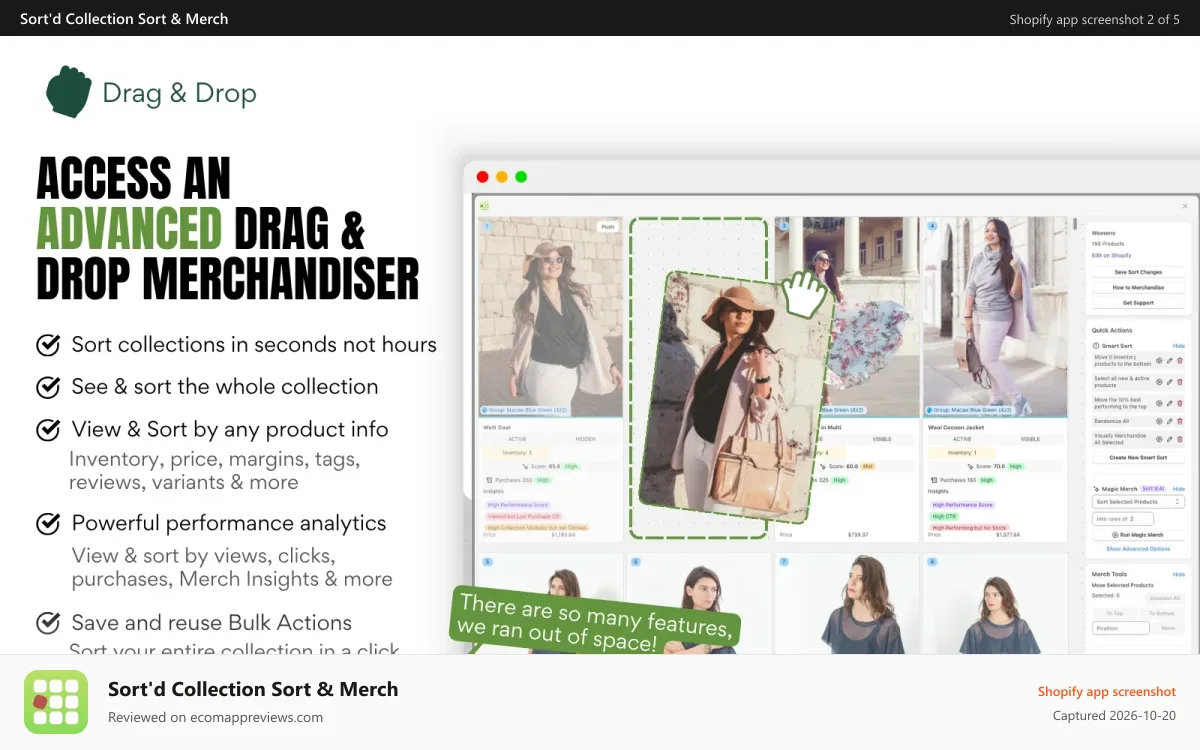
Task: Open the 'Sort Selected Products' dropdown
Action: coord(1138,502)
